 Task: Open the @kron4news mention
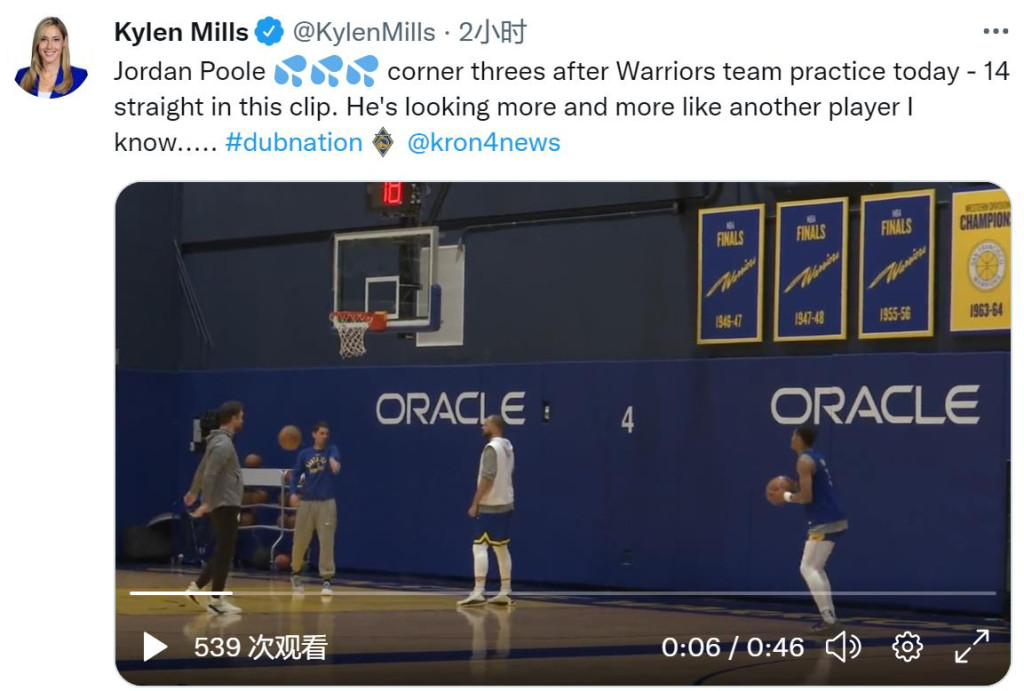[x=484, y=142]
